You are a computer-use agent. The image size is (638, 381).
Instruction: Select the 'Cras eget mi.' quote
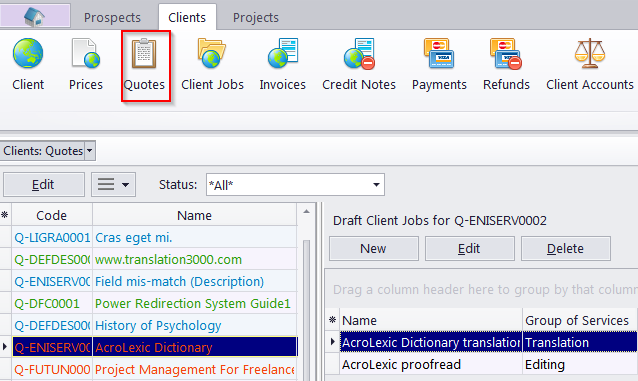tap(195, 237)
